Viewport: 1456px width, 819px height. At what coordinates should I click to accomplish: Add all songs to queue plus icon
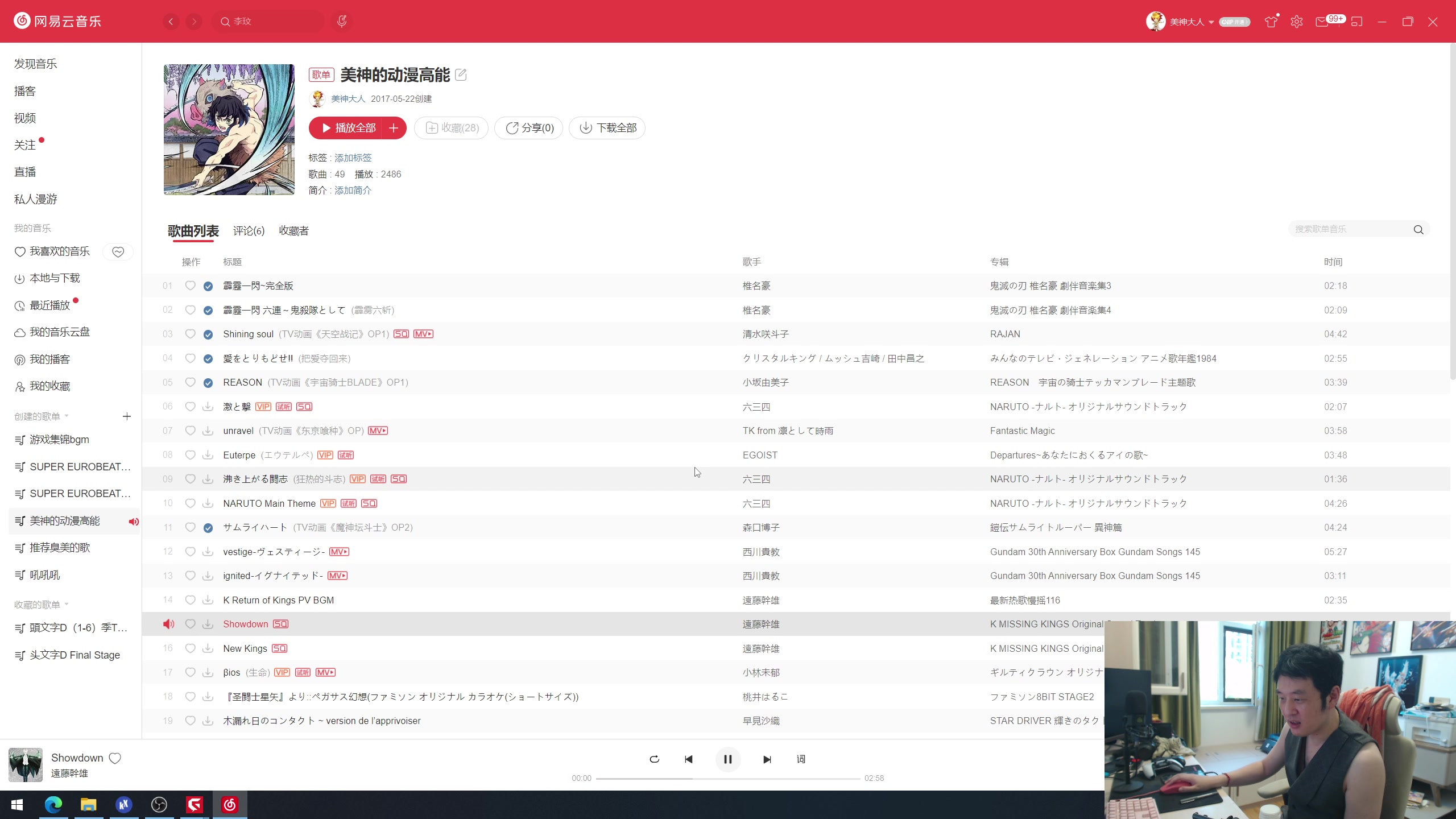tap(394, 128)
